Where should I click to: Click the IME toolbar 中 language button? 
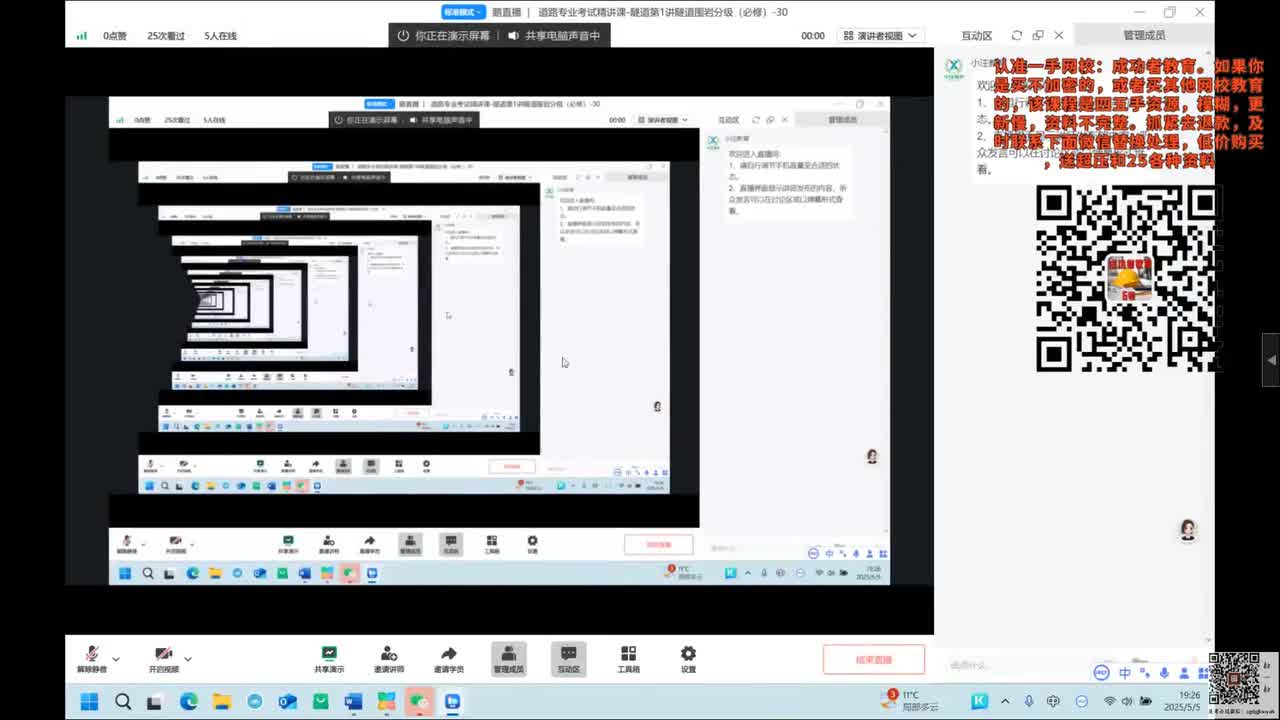click(1125, 673)
